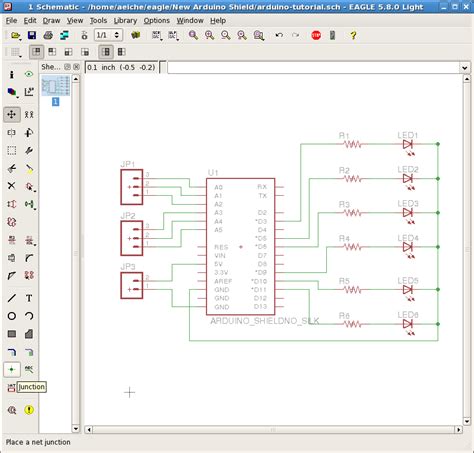Zoom out of the schematic
474x453 pixels.
click(226, 35)
